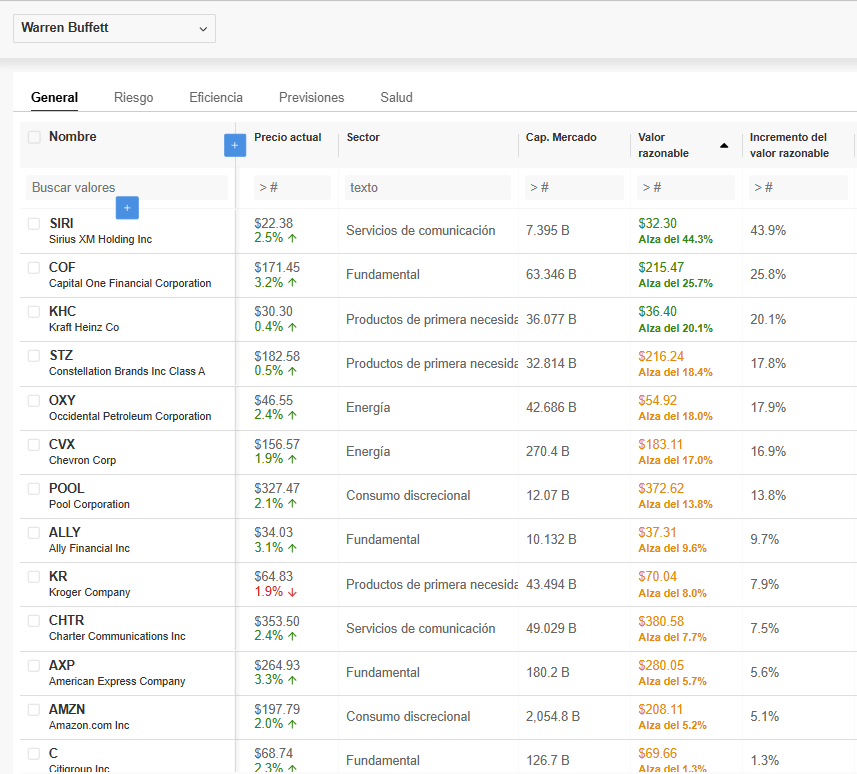Click the Valor razonable filter field
This screenshot has width=857, height=774.
pyautogui.click(x=686, y=187)
